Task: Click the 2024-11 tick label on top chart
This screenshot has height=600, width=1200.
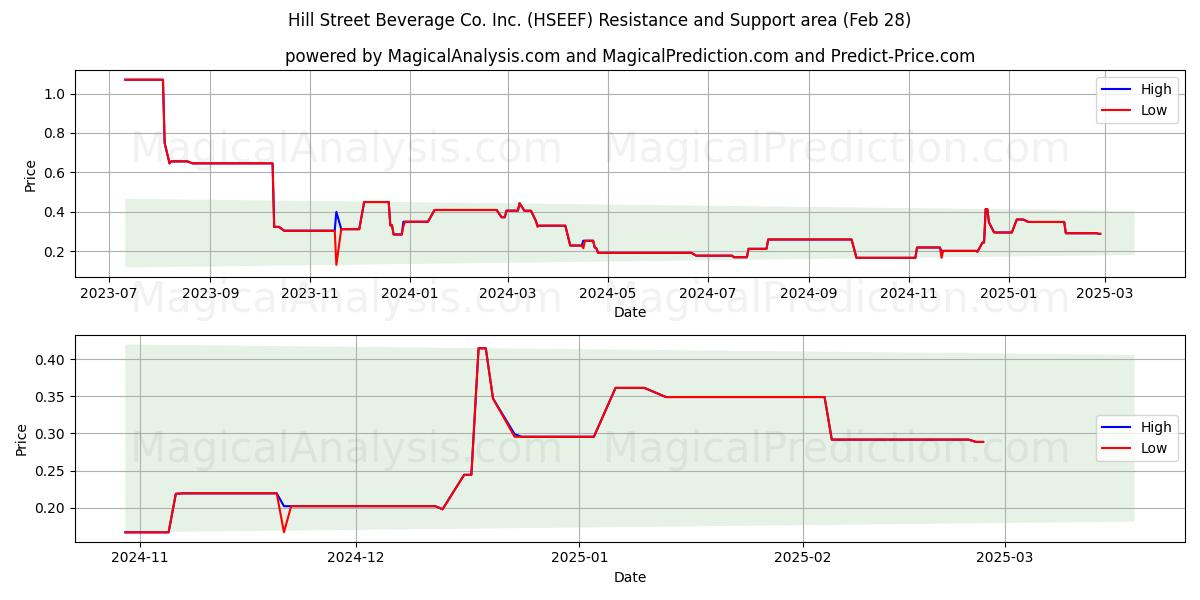Action: [x=908, y=294]
